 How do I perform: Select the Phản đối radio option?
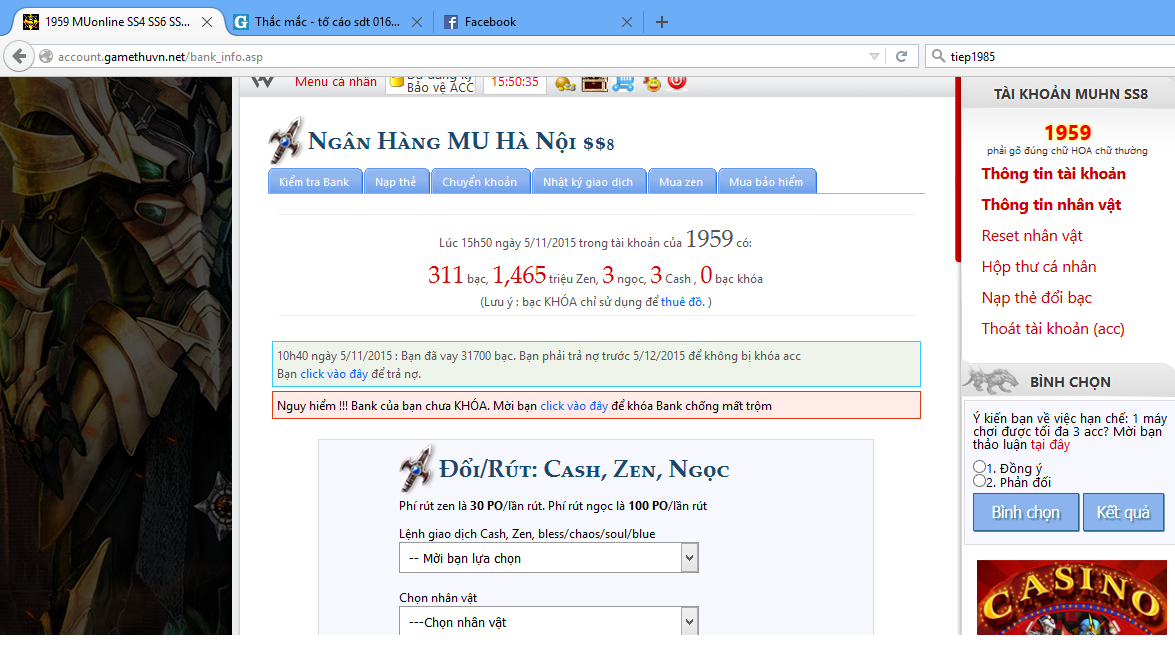click(979, 481)
